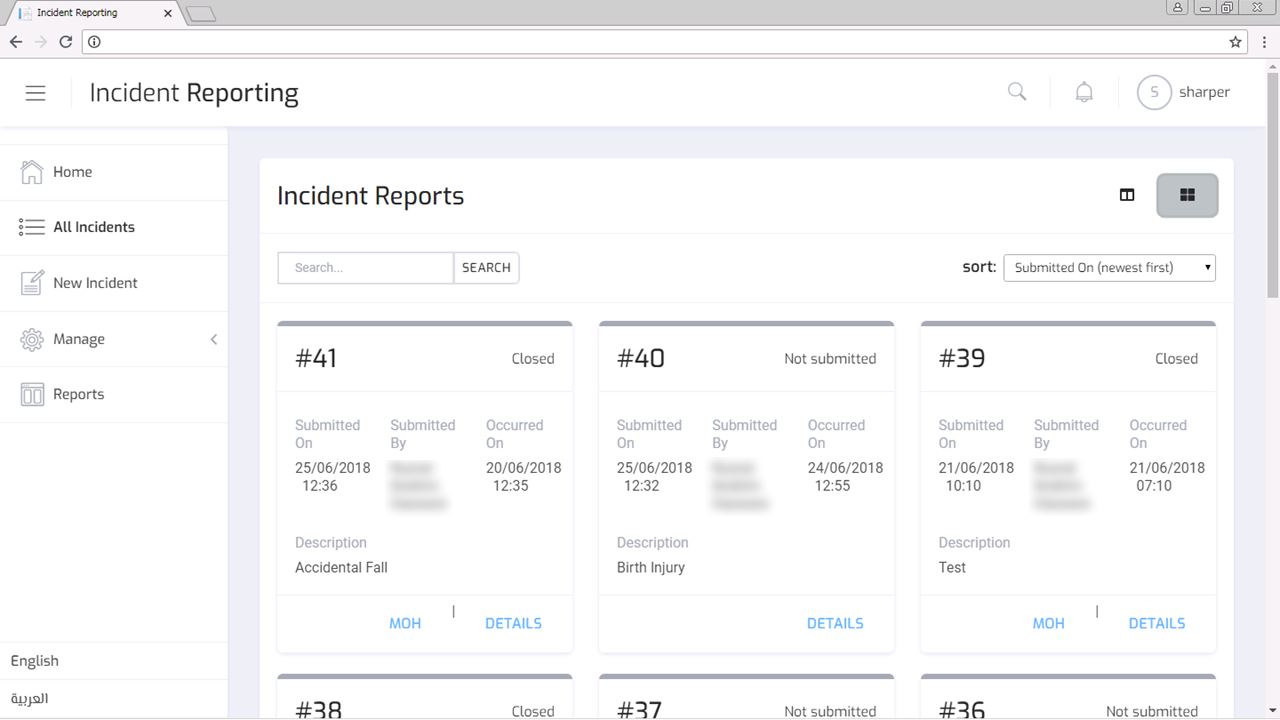Click the SEARCH button
This screenshot has width=1280, height=720.
pos(486,268)
